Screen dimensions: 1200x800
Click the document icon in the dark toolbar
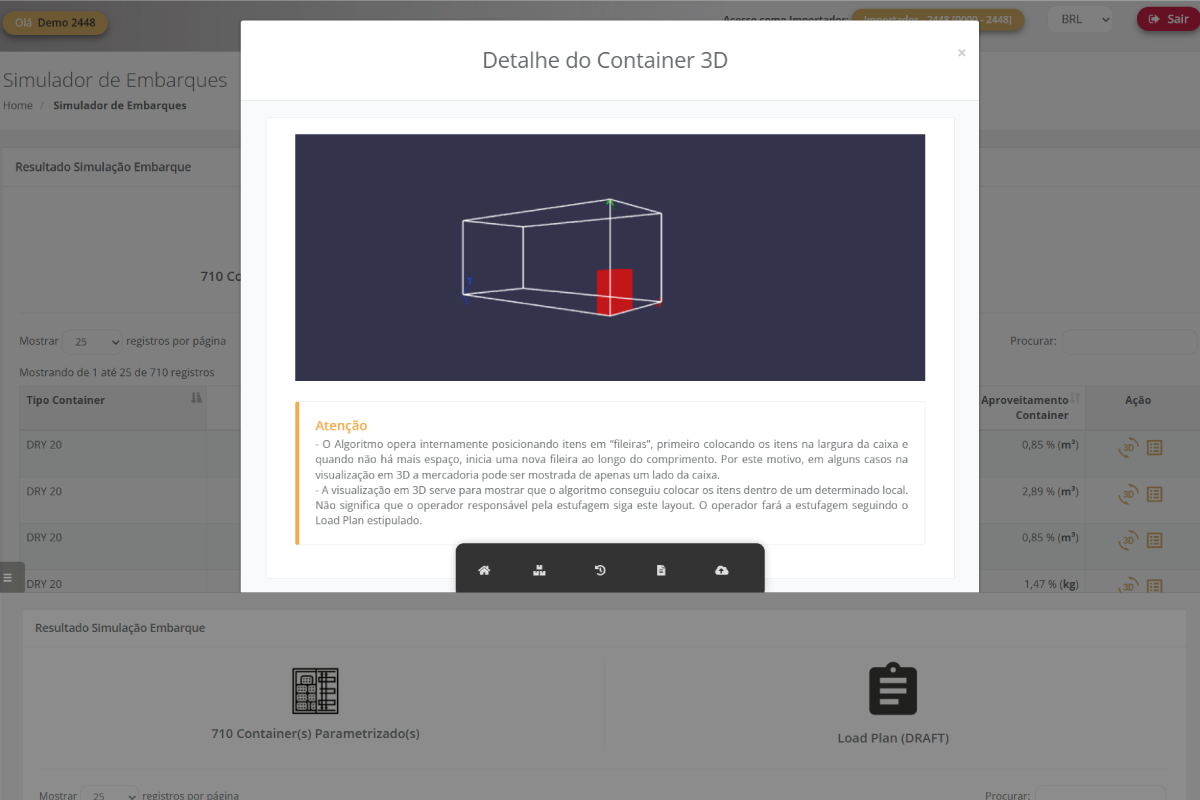[661, 570]
